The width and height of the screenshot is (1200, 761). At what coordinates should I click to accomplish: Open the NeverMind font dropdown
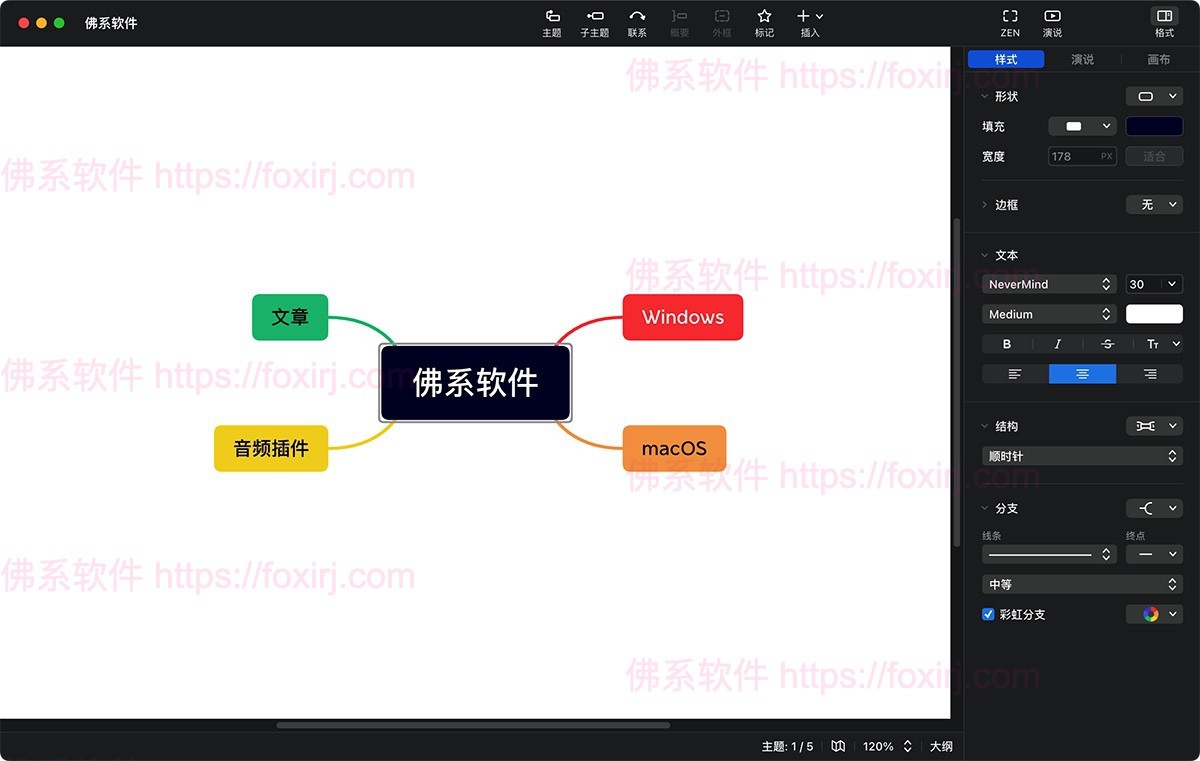[x=1049, y=284]
